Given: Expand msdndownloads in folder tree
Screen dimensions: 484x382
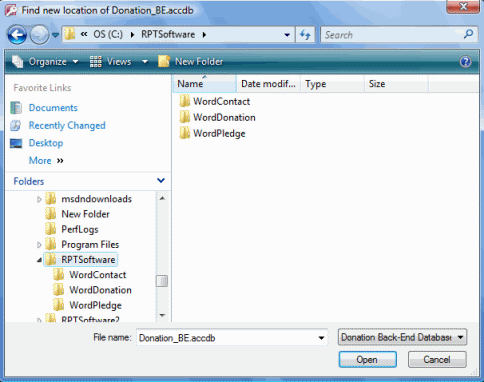Looking at the screenshot, I should [39, 199].
